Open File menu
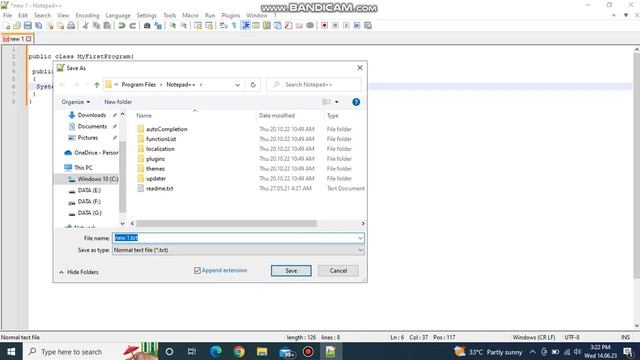This screenshot has height=360, width=640. (x=7, y=15)
